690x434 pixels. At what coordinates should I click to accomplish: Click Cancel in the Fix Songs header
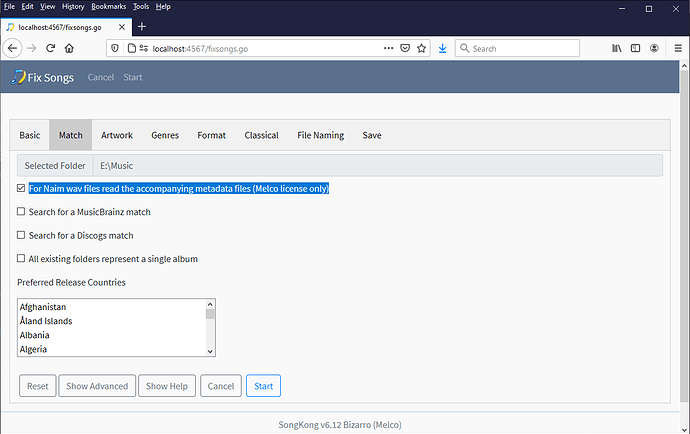tap(101, 77)
